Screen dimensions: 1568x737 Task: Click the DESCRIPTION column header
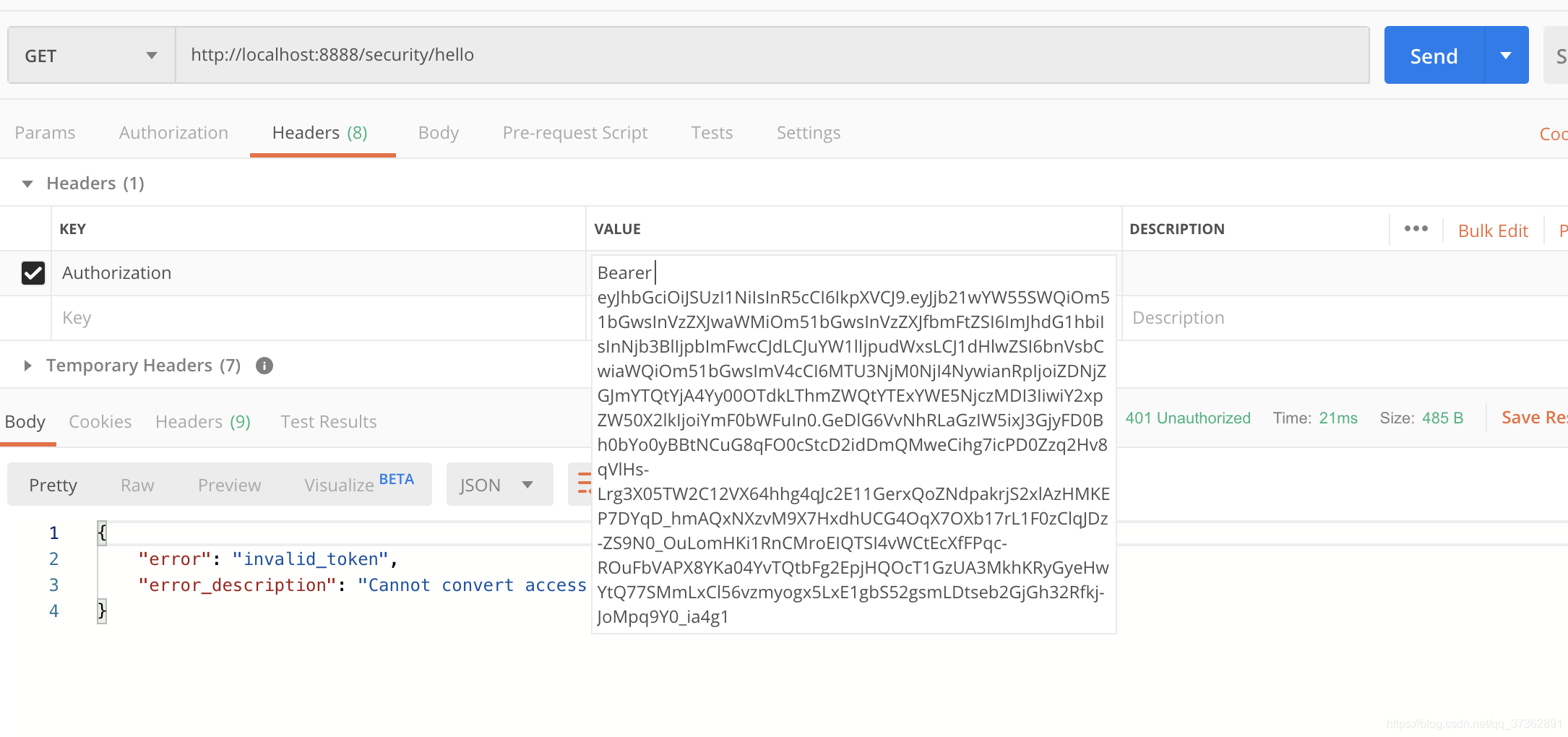pos(1177,229)
